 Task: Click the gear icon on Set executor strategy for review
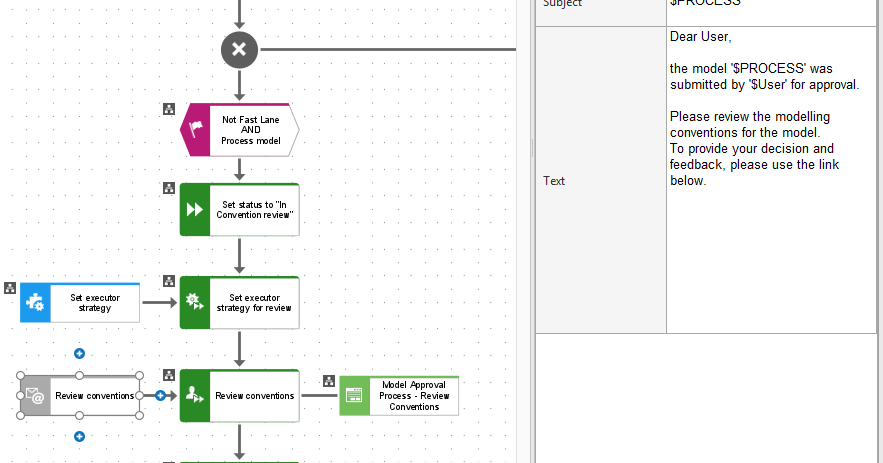[195, 302]
